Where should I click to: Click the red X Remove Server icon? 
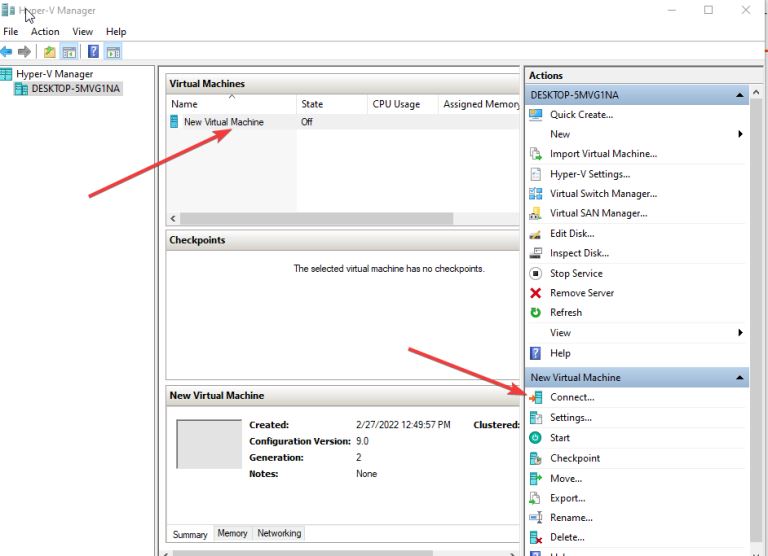pos(536,293)
